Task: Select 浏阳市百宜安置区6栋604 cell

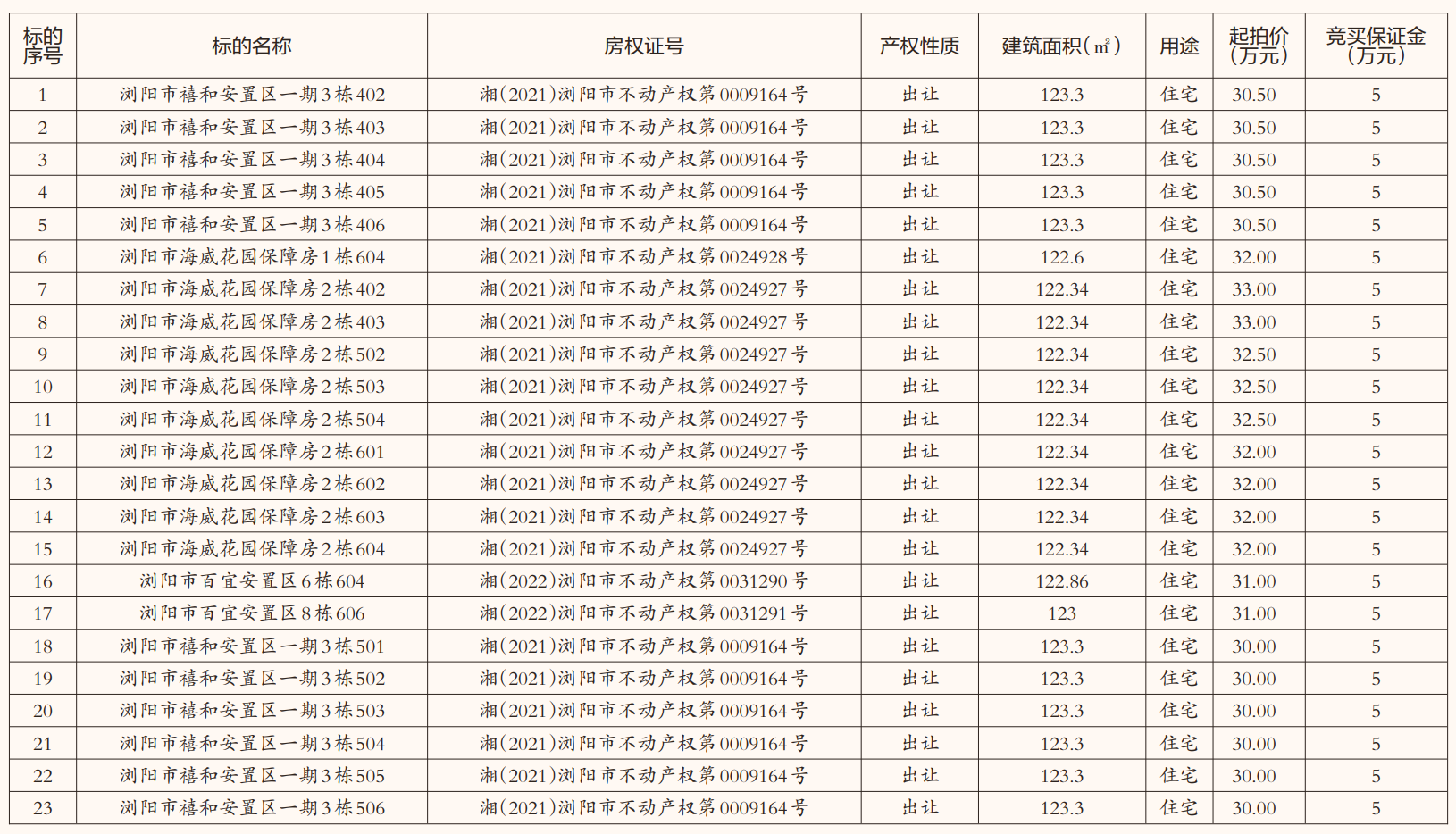Action: [x=252, y=581]
